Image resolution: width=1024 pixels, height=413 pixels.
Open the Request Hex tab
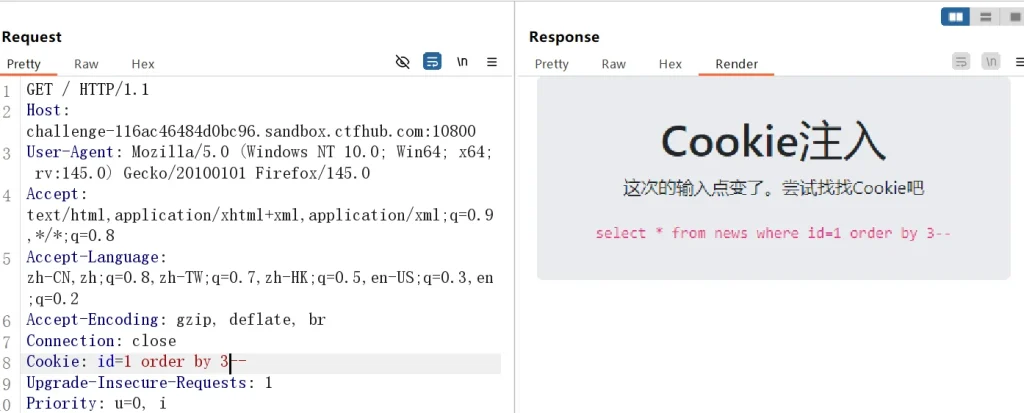[x=143, y=64]
